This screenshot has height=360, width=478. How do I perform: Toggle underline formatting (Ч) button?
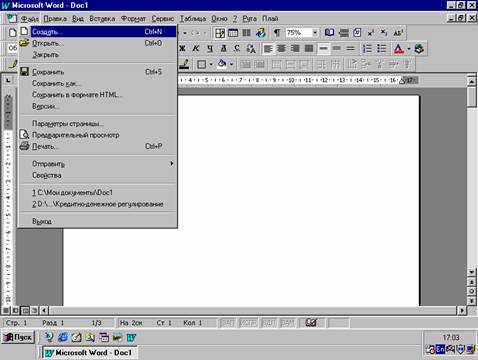210,49
